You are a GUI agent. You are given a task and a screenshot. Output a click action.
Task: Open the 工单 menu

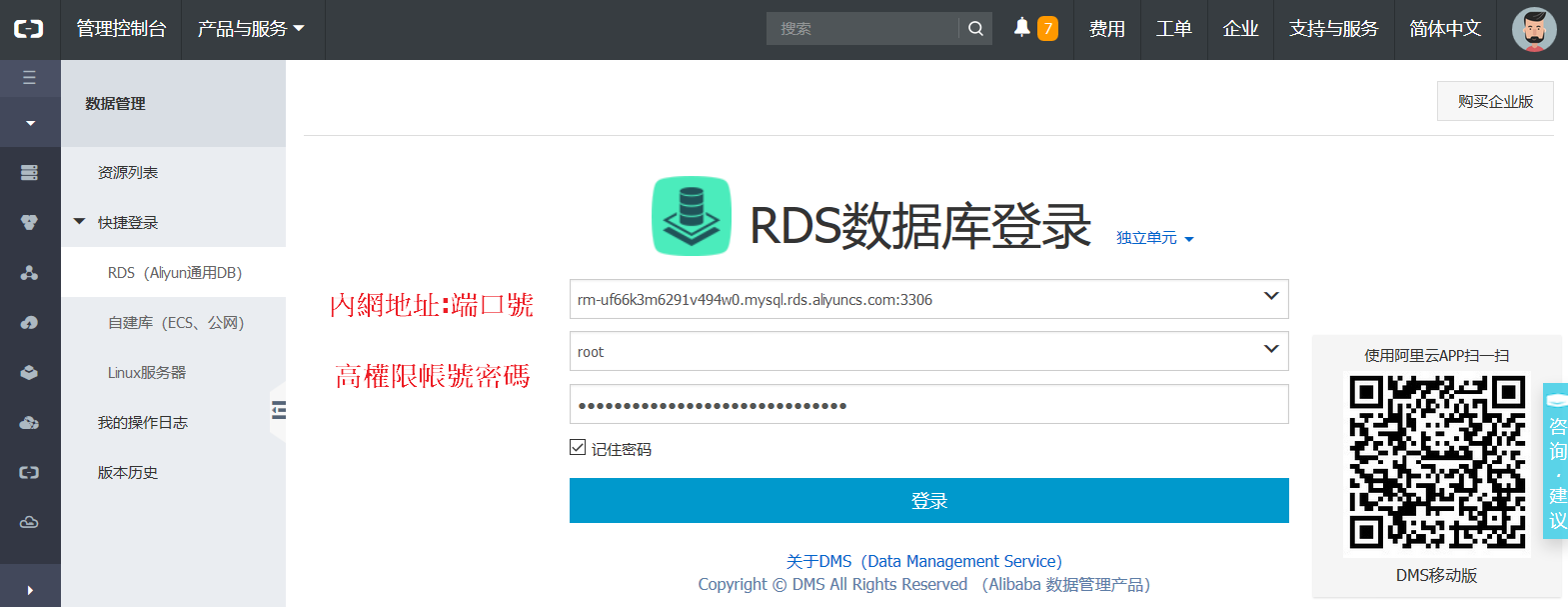[x=1174, y=29]
